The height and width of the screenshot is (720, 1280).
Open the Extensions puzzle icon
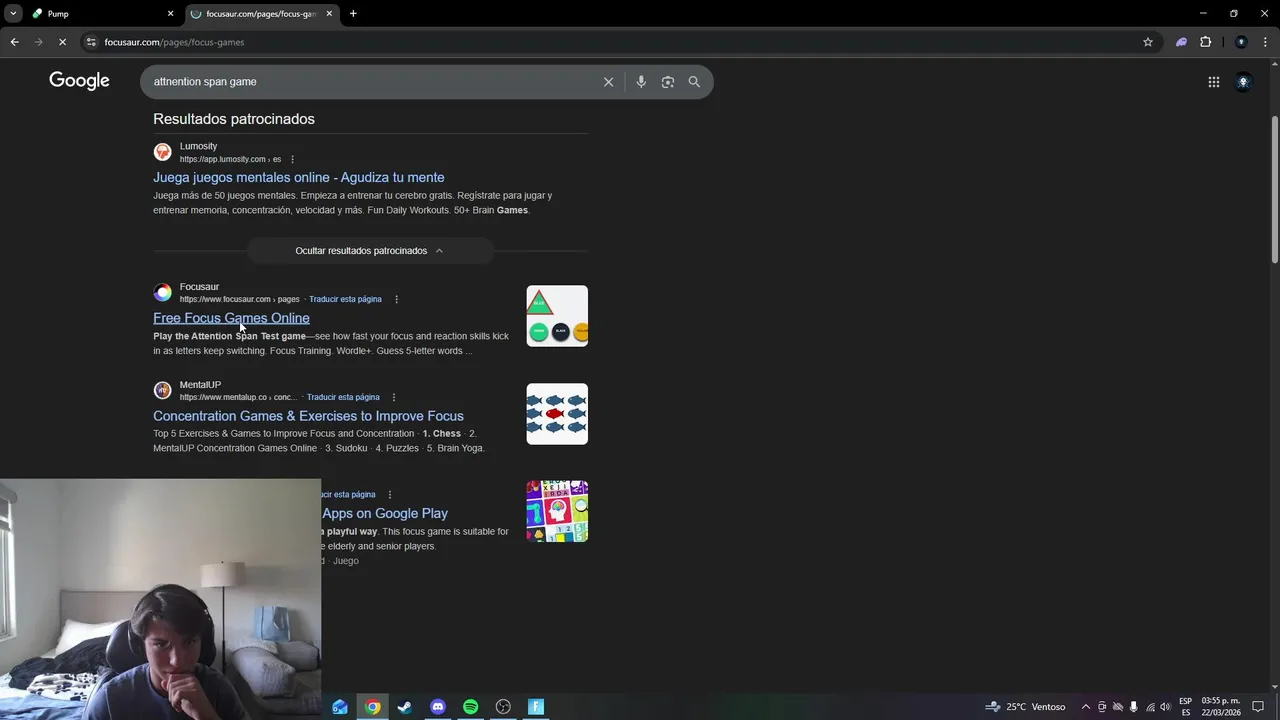click(1205, 42)
